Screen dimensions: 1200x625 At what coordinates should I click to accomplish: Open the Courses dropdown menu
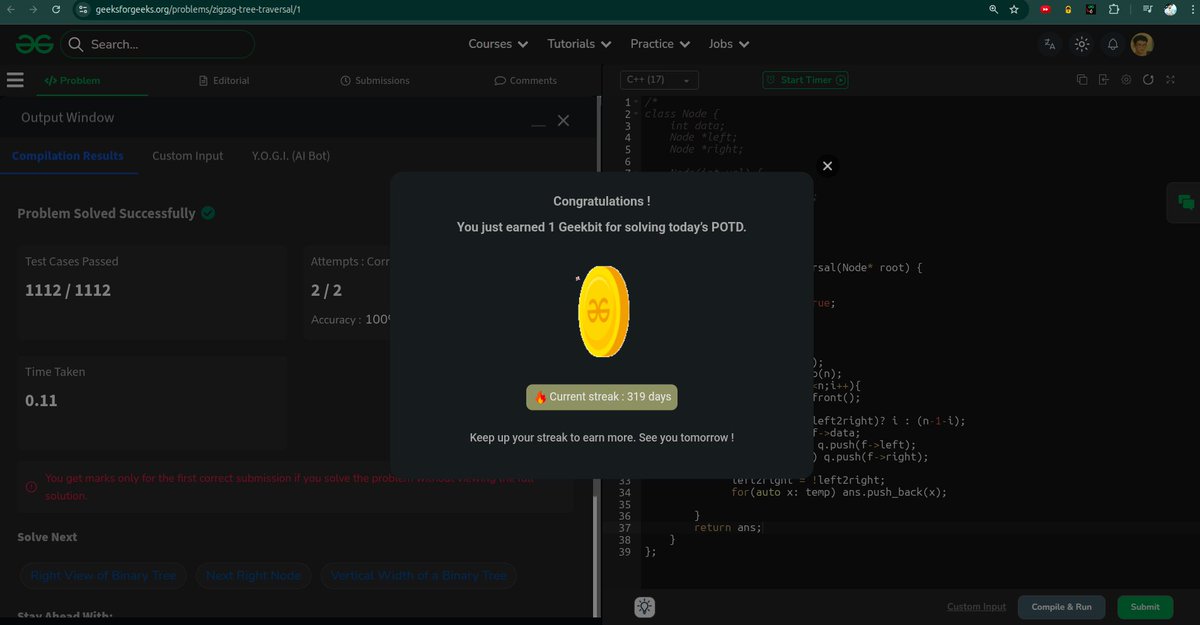[497, 44]
